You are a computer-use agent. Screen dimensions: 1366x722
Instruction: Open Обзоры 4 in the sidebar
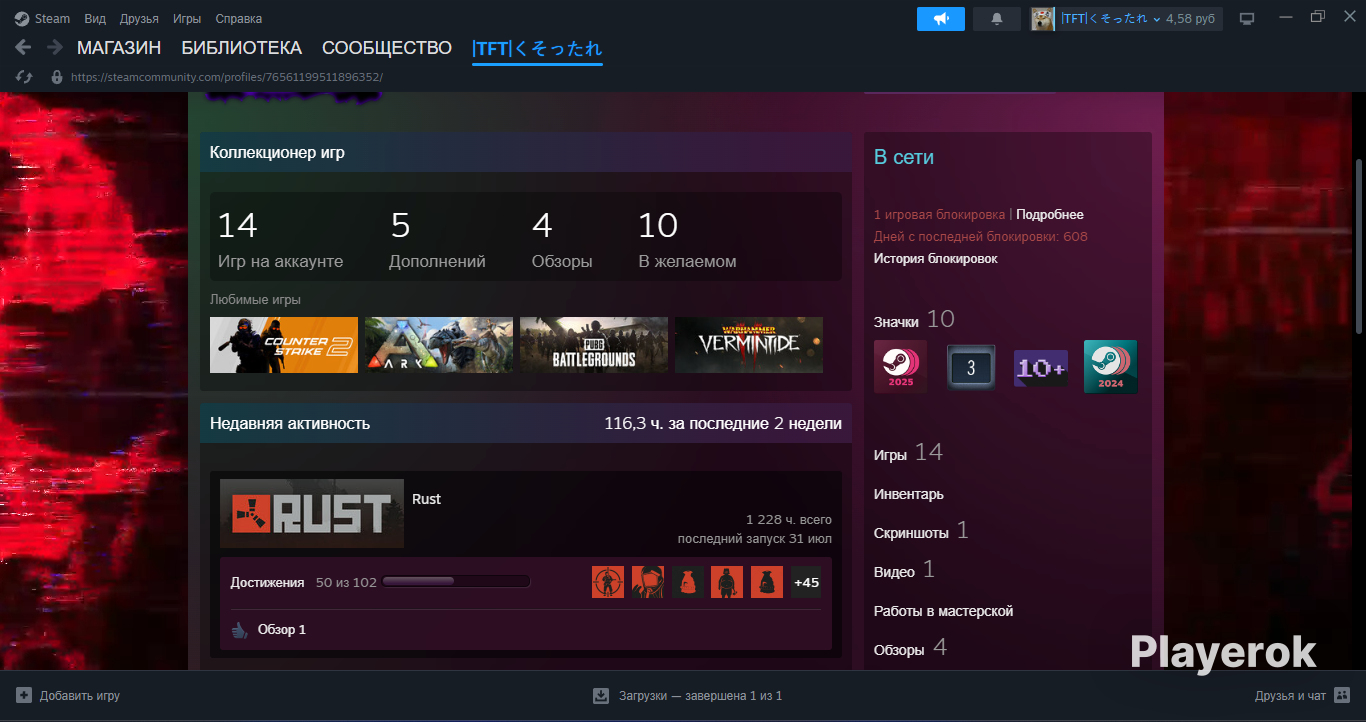pyautogui.click(x=910, y=648)
